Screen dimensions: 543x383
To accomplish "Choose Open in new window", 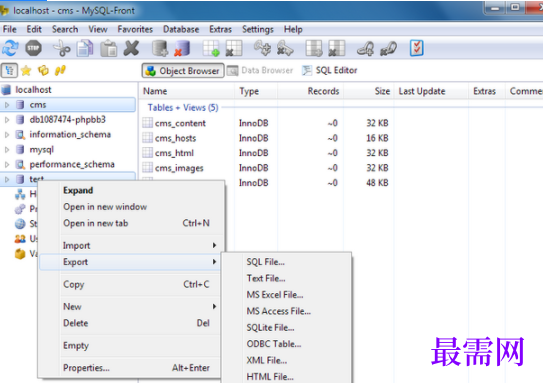I will [x=130, y=207].
